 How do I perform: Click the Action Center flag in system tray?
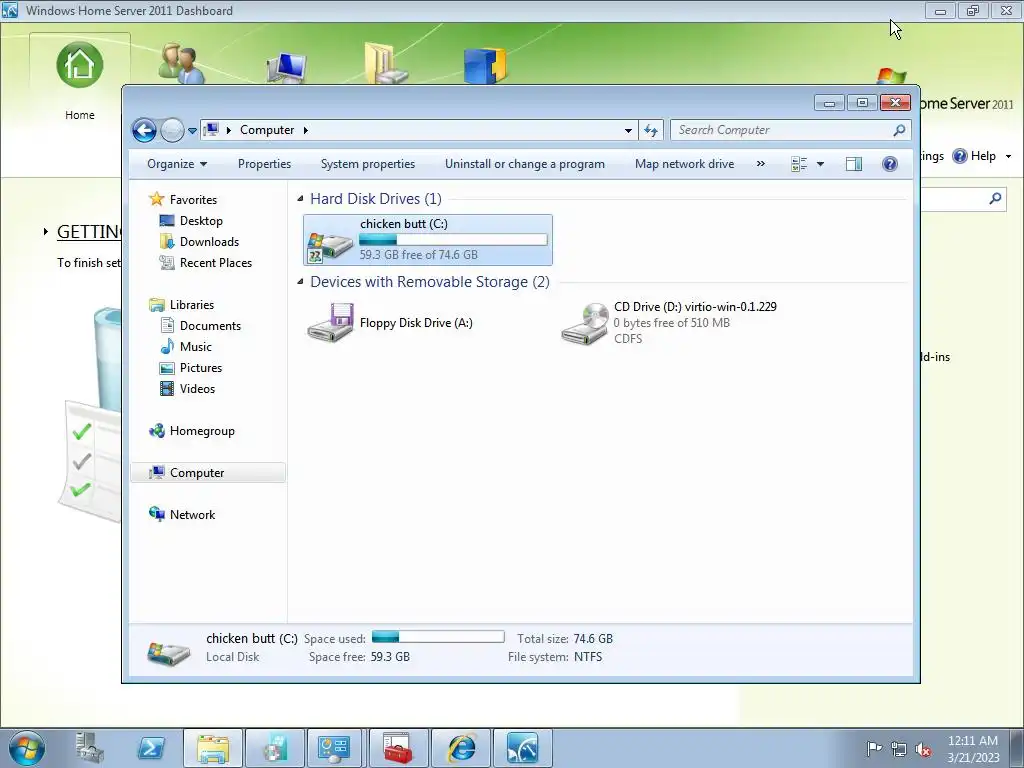tap(874, 748)
